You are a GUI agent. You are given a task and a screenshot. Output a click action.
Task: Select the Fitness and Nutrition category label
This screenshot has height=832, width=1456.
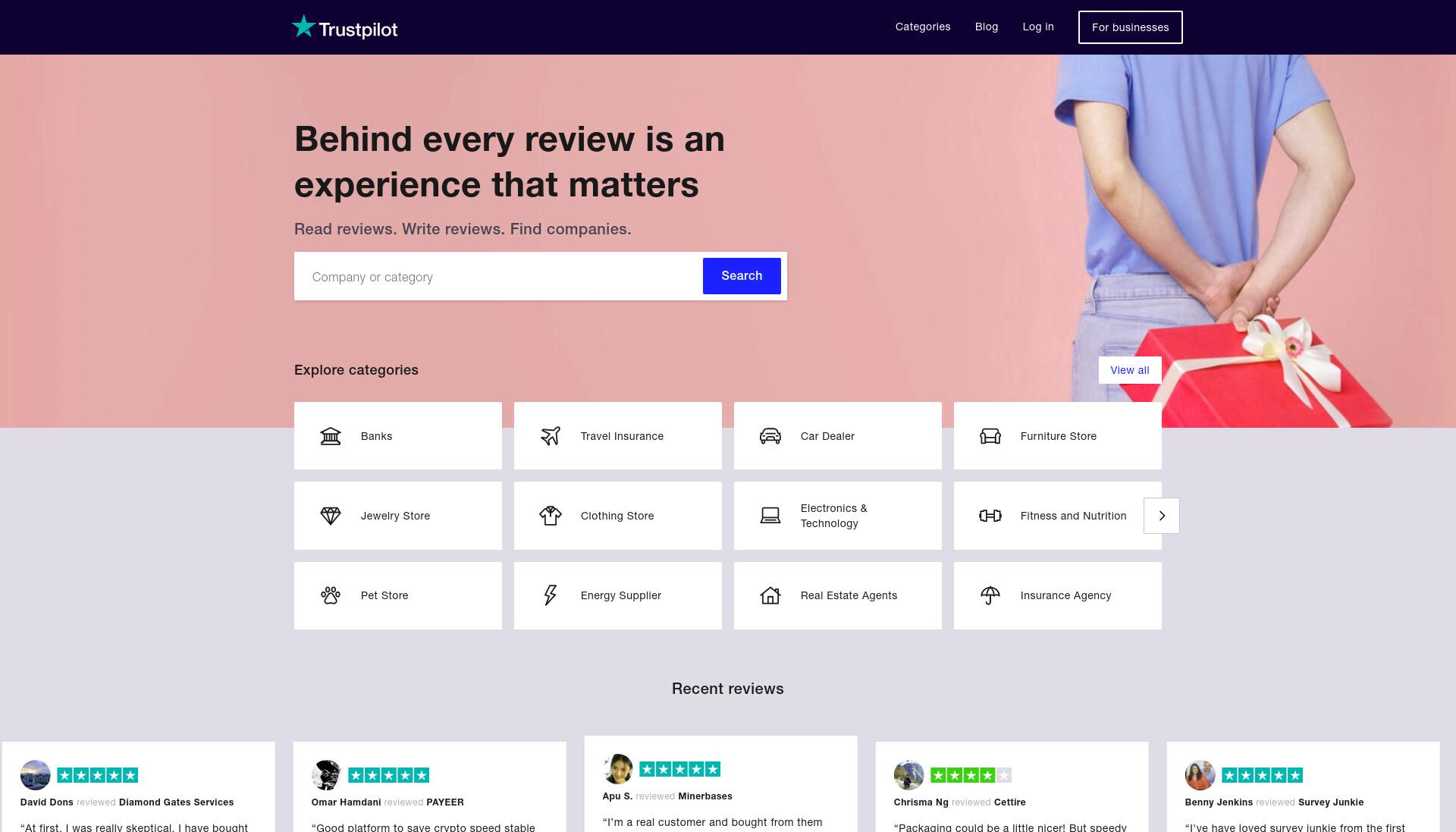click(x=1073, y=516)
